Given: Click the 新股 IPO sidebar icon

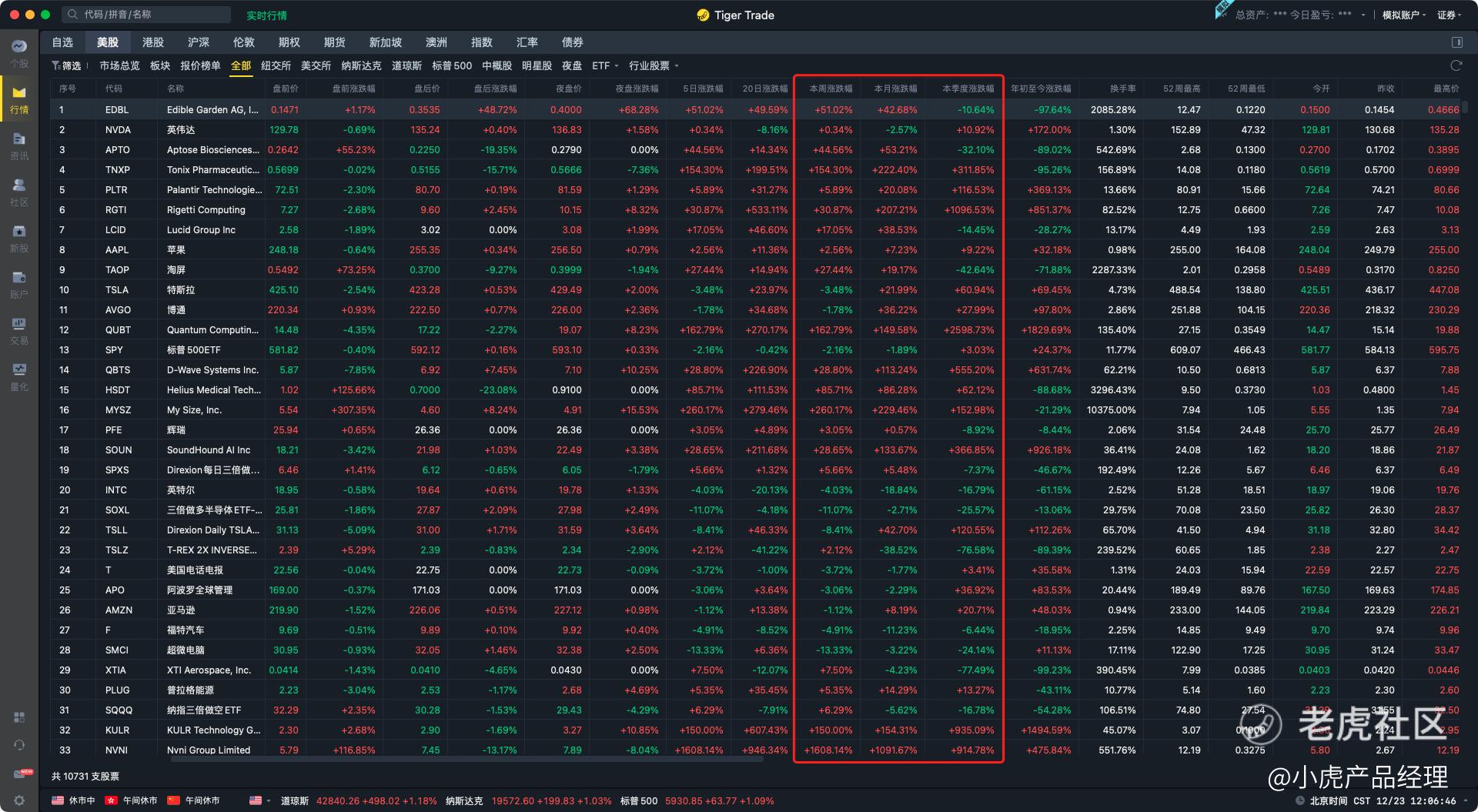Looking at the screenshot, I should point(19,237).
